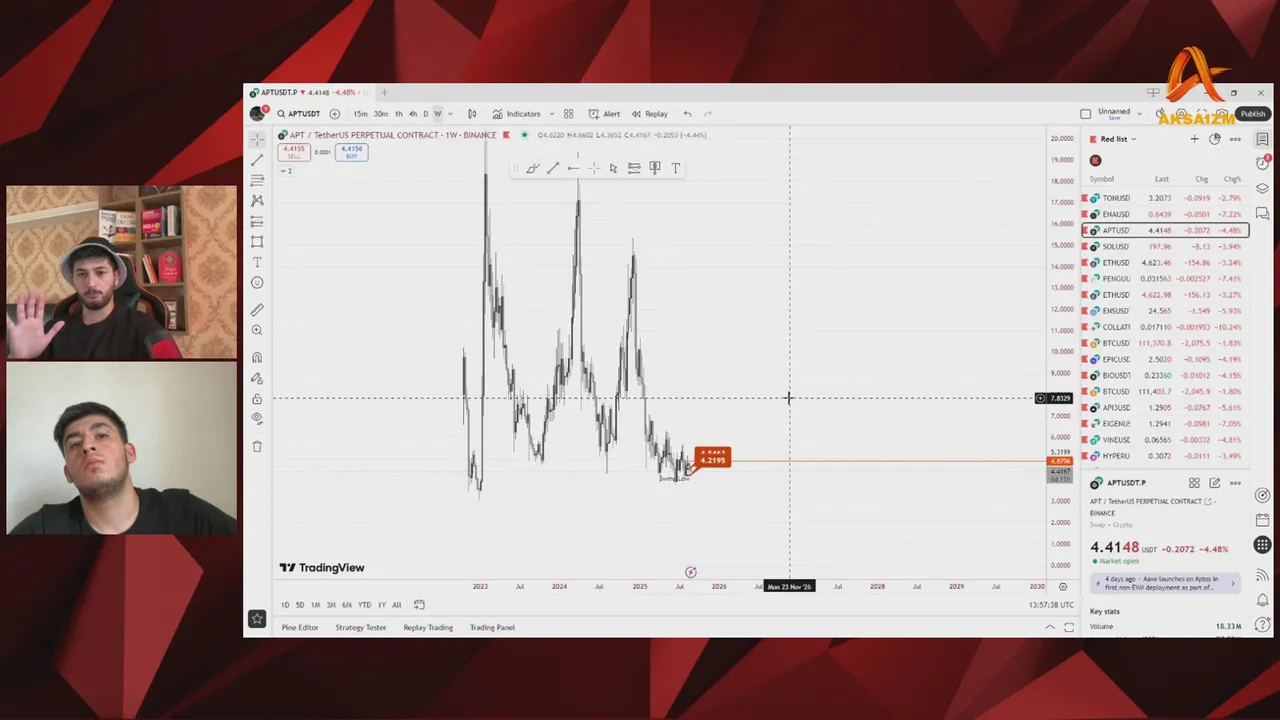Add symbol to compare with plus icon
The width and height of the screenshot is (1280, 720).
point(334,114)
